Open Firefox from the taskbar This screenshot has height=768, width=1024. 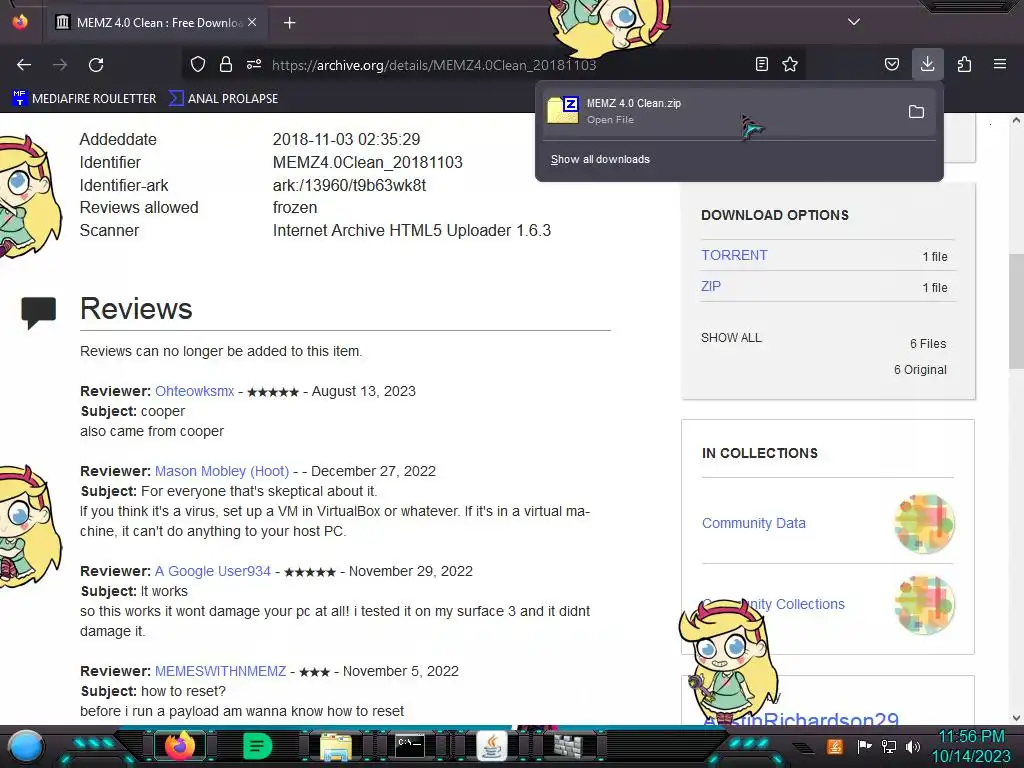coord(180,746)
